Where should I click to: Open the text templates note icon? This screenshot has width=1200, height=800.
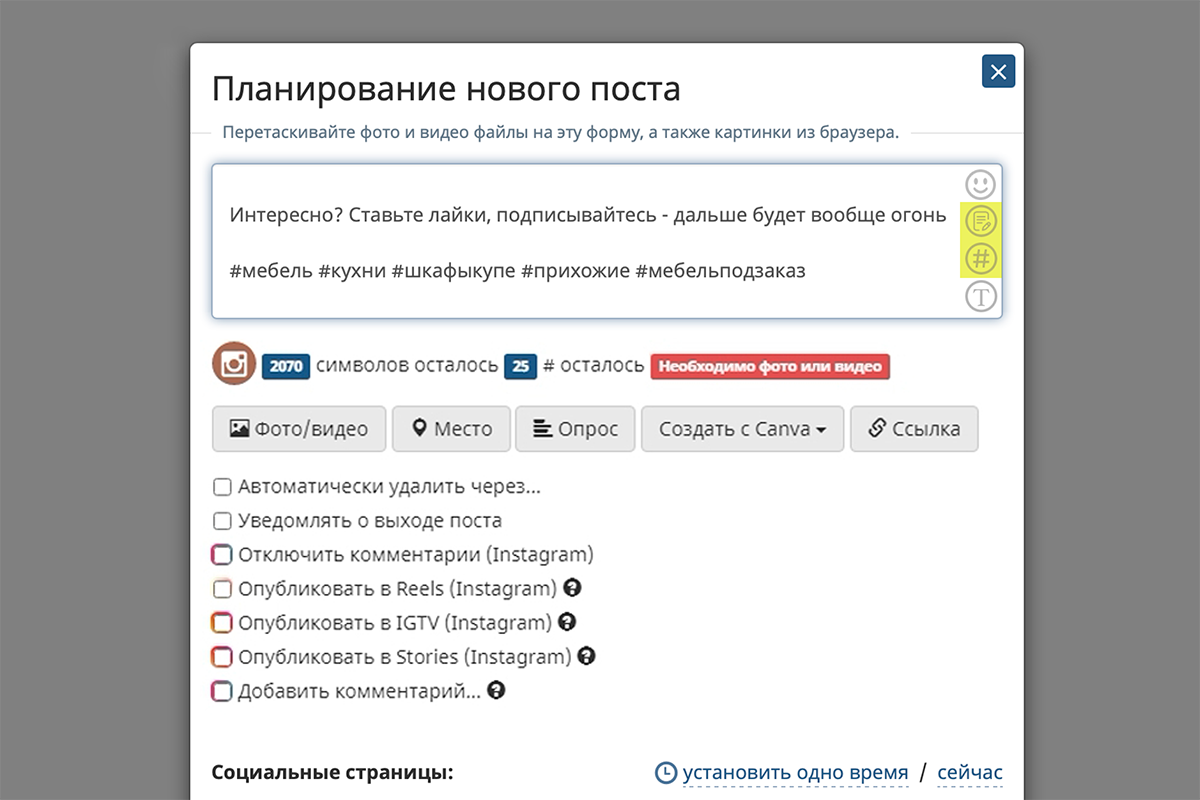[982, 220]
